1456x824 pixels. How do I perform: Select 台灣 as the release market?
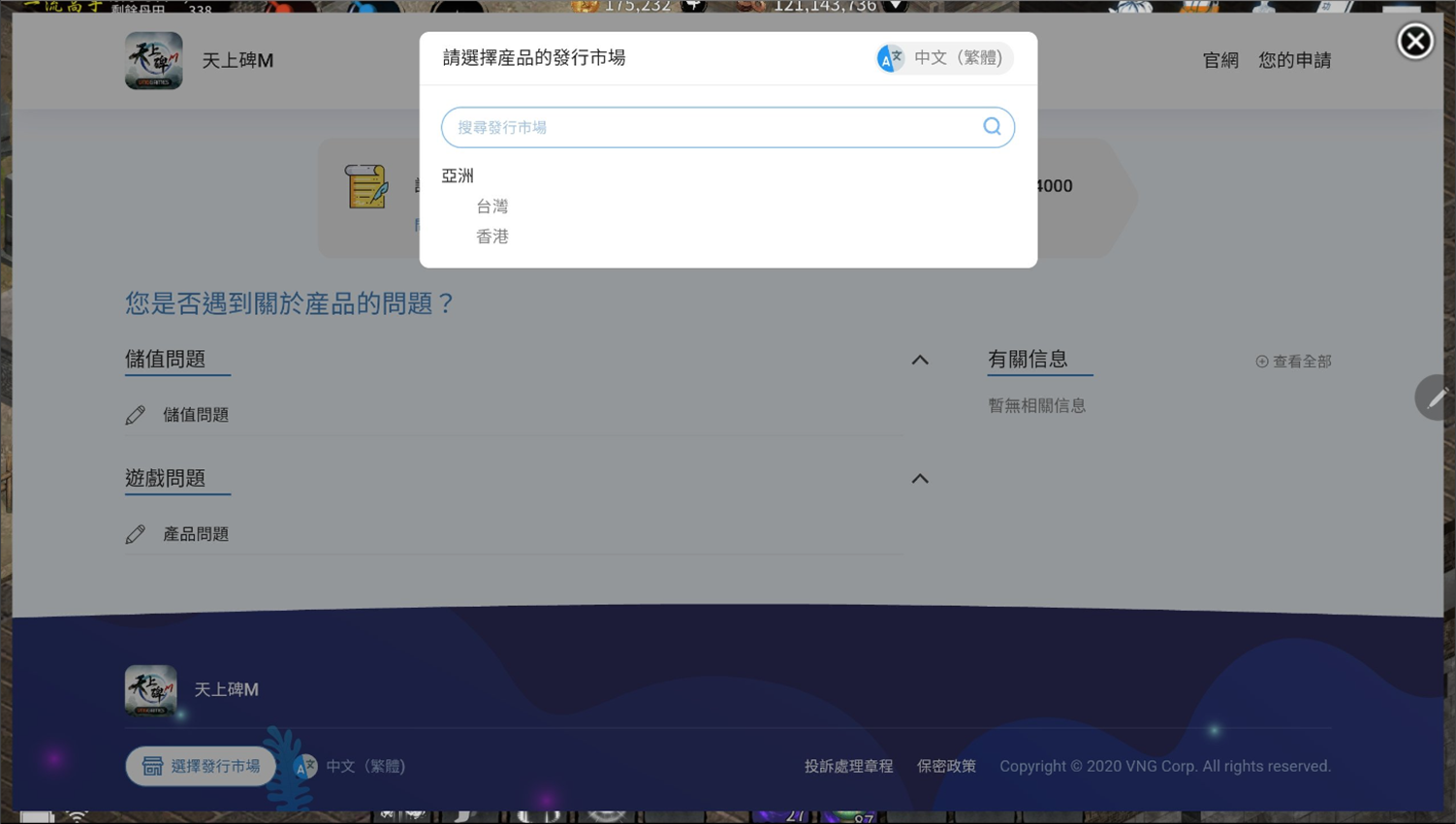[x=492, y=206]
